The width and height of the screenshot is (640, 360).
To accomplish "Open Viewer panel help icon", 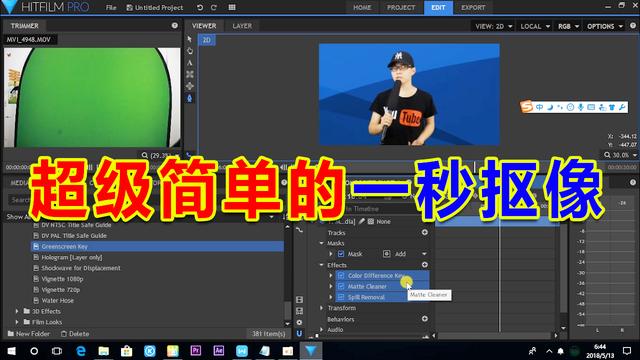I will click(x=633, y=25).
